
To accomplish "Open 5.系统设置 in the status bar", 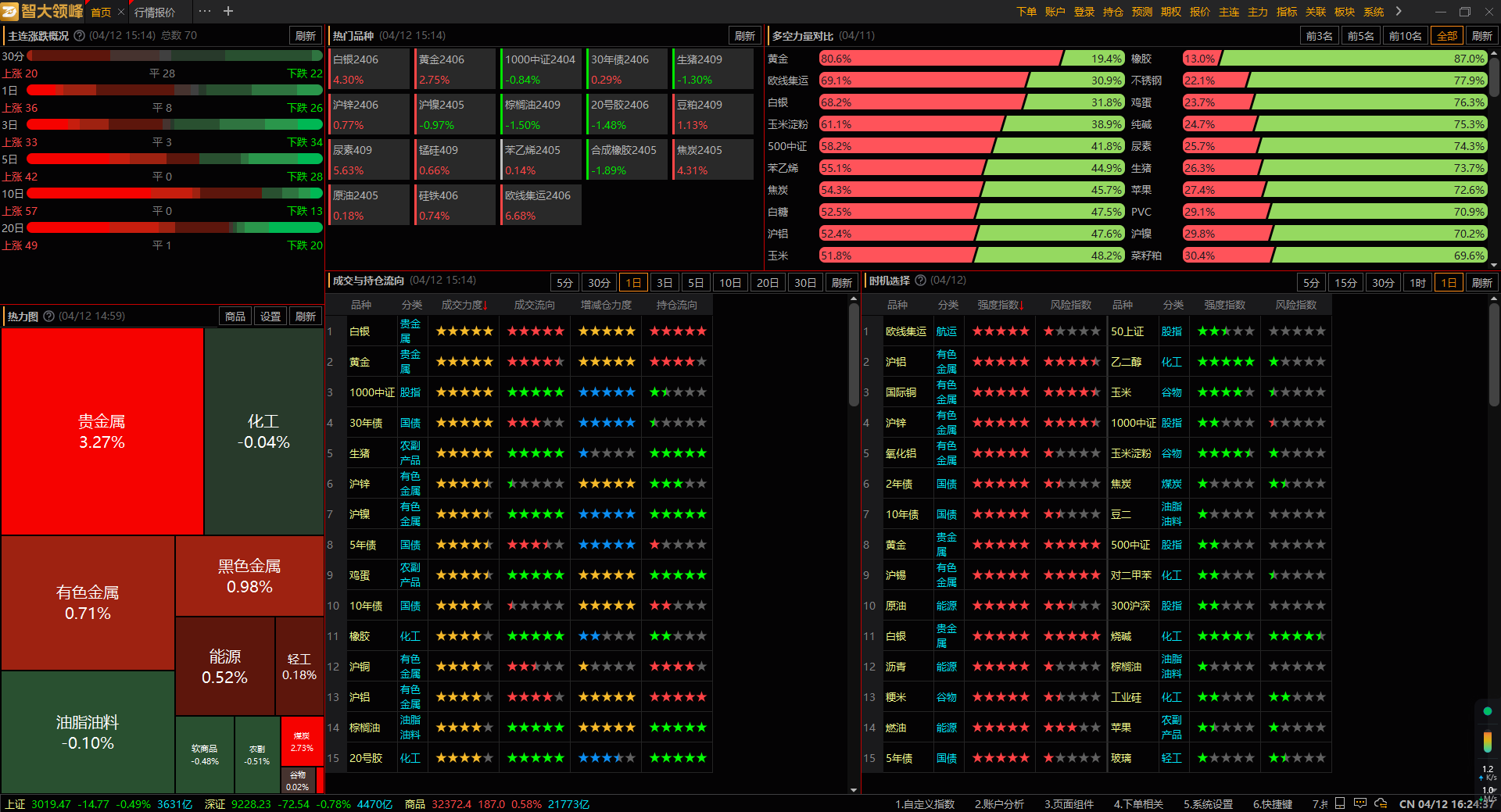I will 1208,804.
